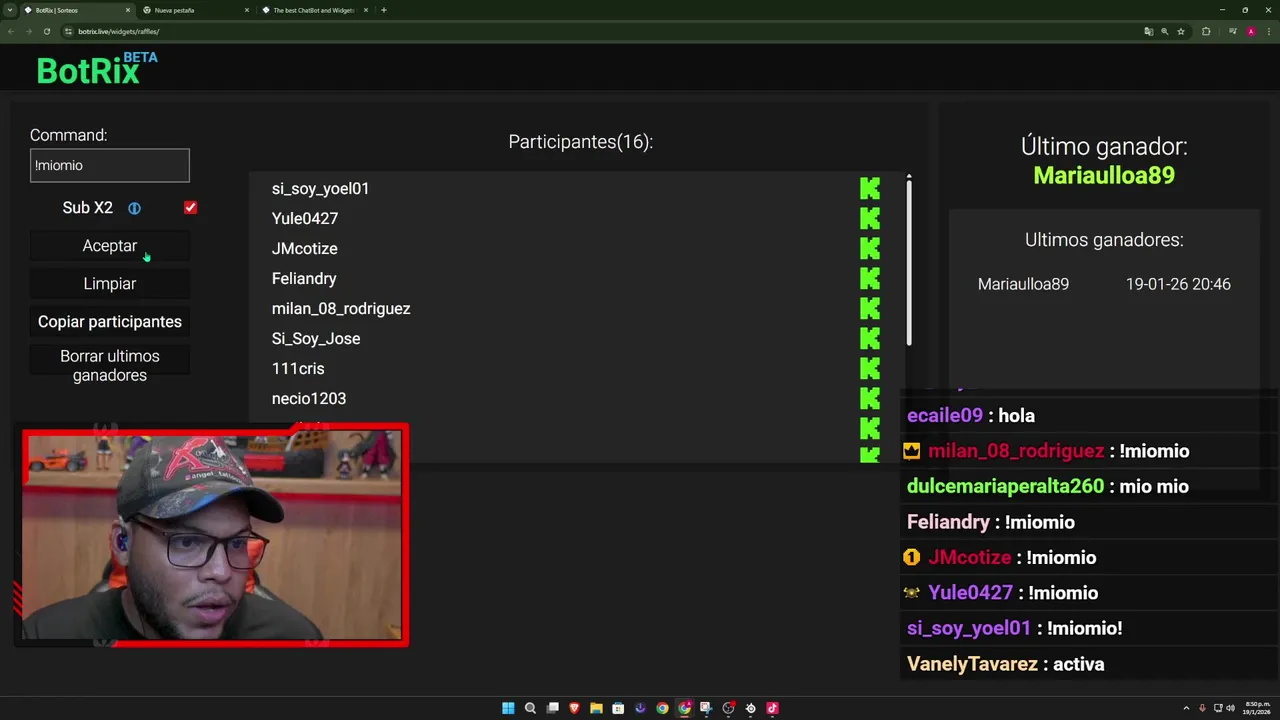This screenshot has width=1280, height=720.
Task: Click the browser address bar URL
Action: point(119,31)
